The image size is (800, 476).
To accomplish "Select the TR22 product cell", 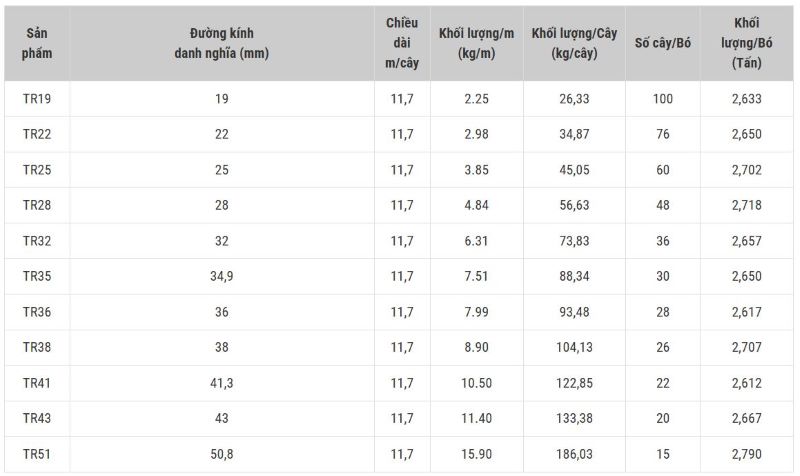I will [x=37, y=134].
